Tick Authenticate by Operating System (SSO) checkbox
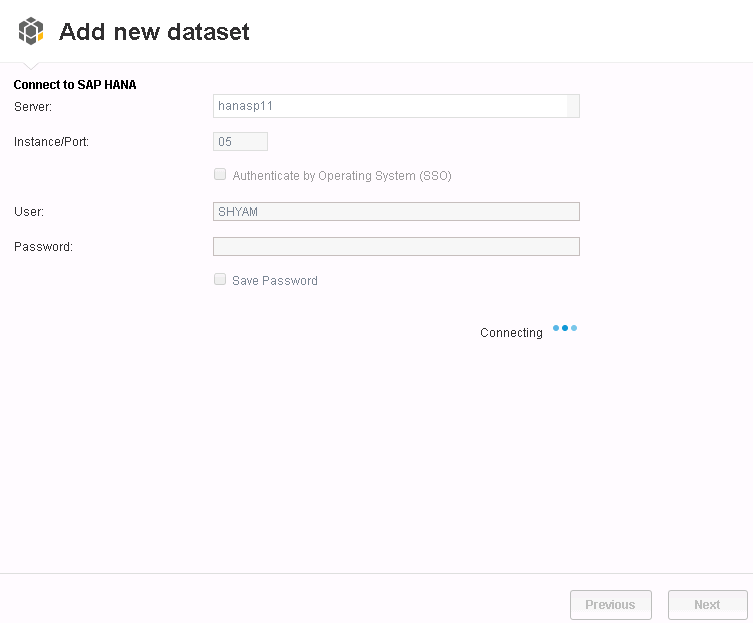The height and width of the screenshot is (623, 753). point(220,174)
